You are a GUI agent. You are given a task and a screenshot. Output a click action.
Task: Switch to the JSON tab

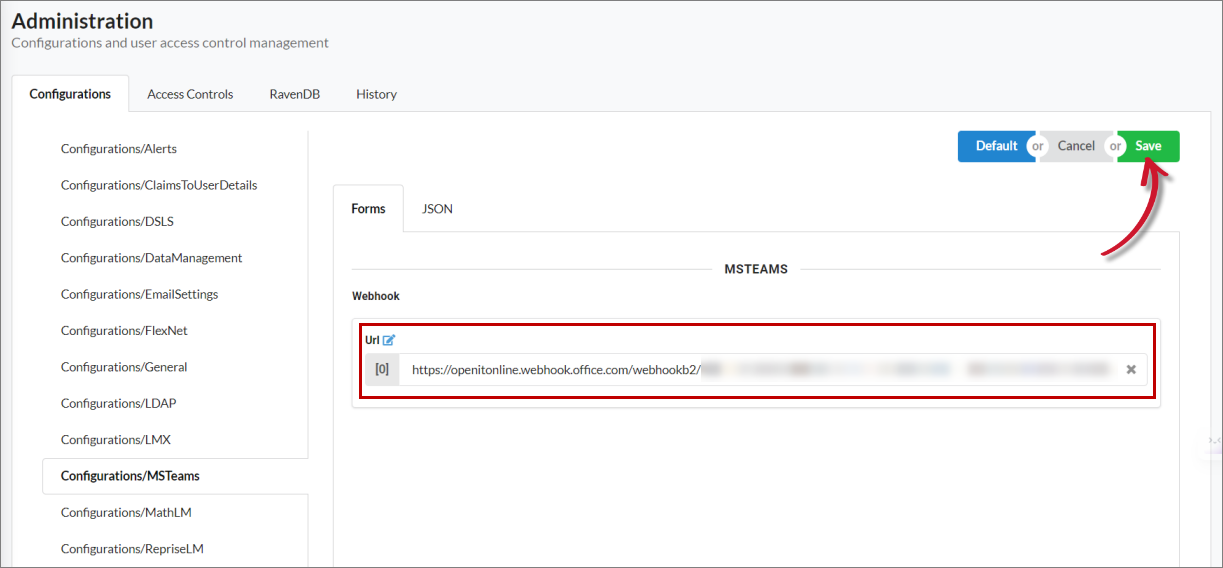click(437, 209)
